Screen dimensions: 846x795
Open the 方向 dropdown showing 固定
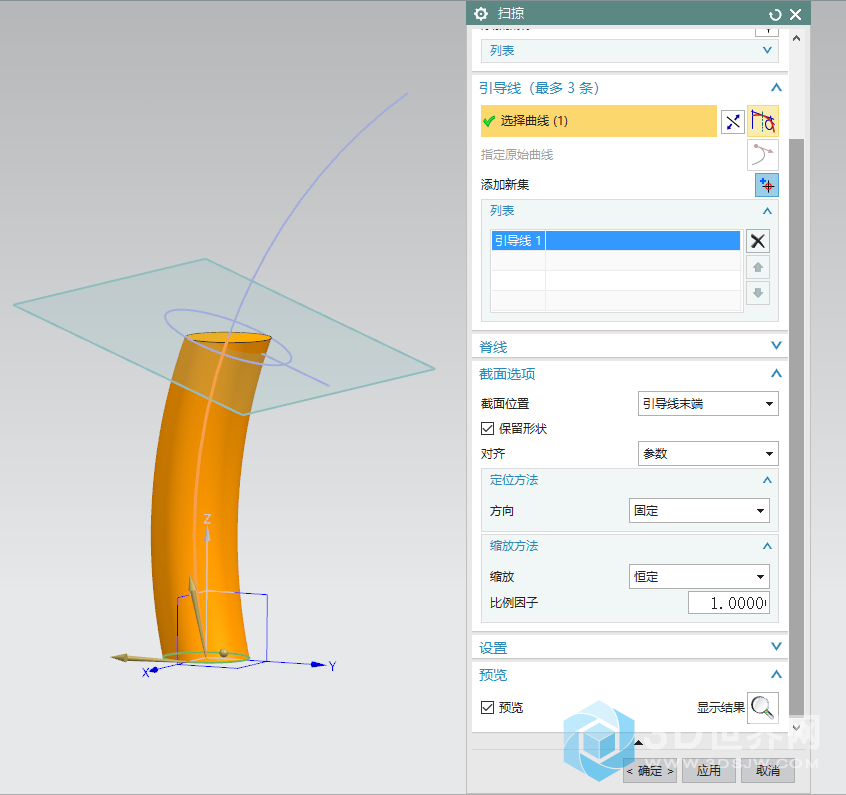coord(699,511)
